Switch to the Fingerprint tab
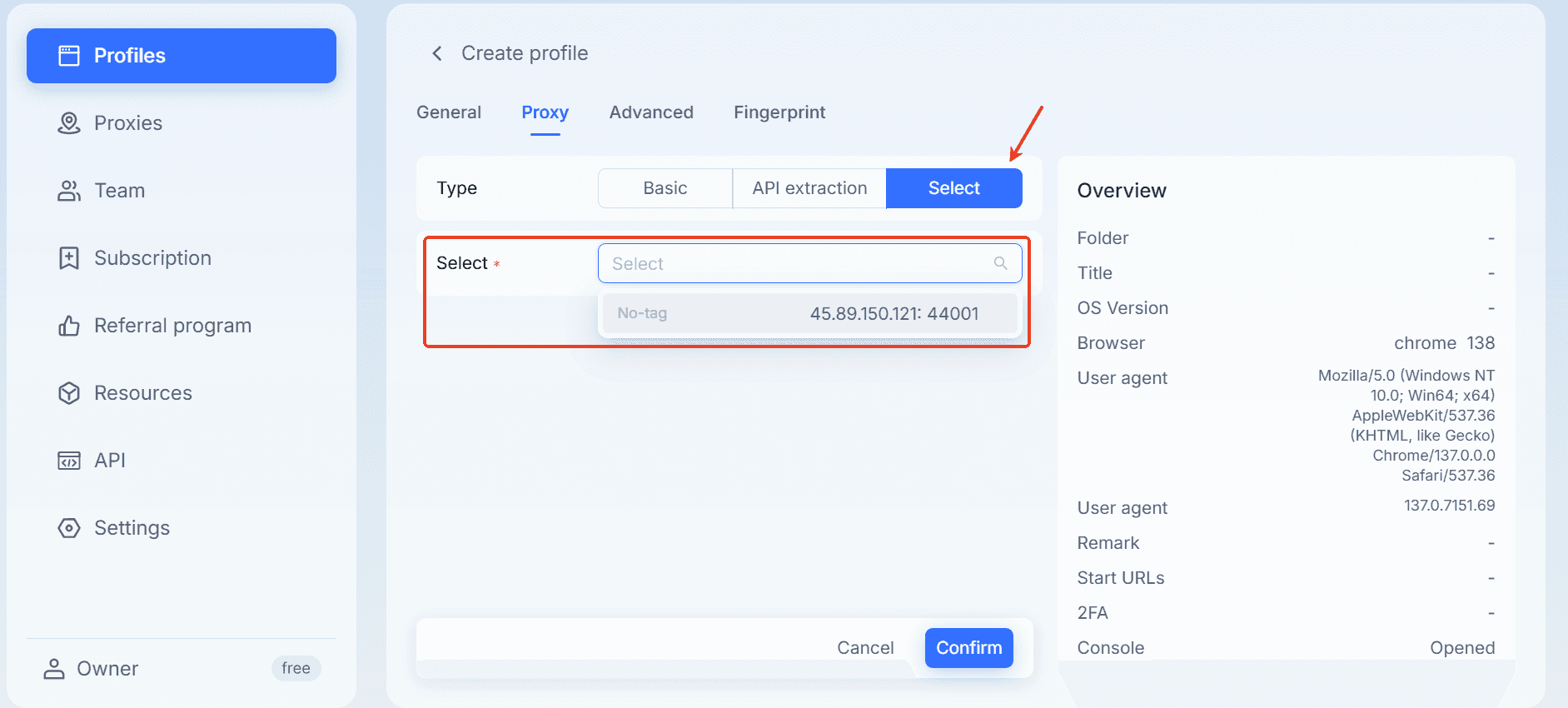 tap(779, 112)
